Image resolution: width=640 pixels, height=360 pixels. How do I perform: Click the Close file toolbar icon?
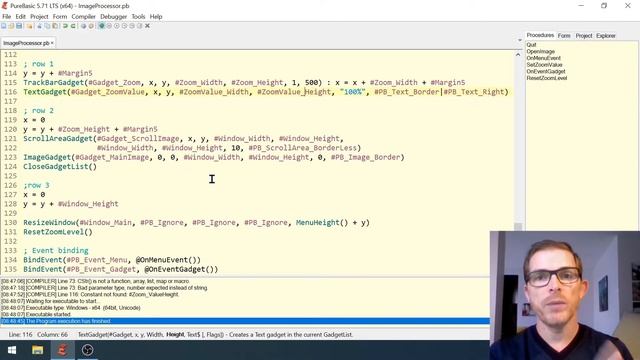pos(29,26)
